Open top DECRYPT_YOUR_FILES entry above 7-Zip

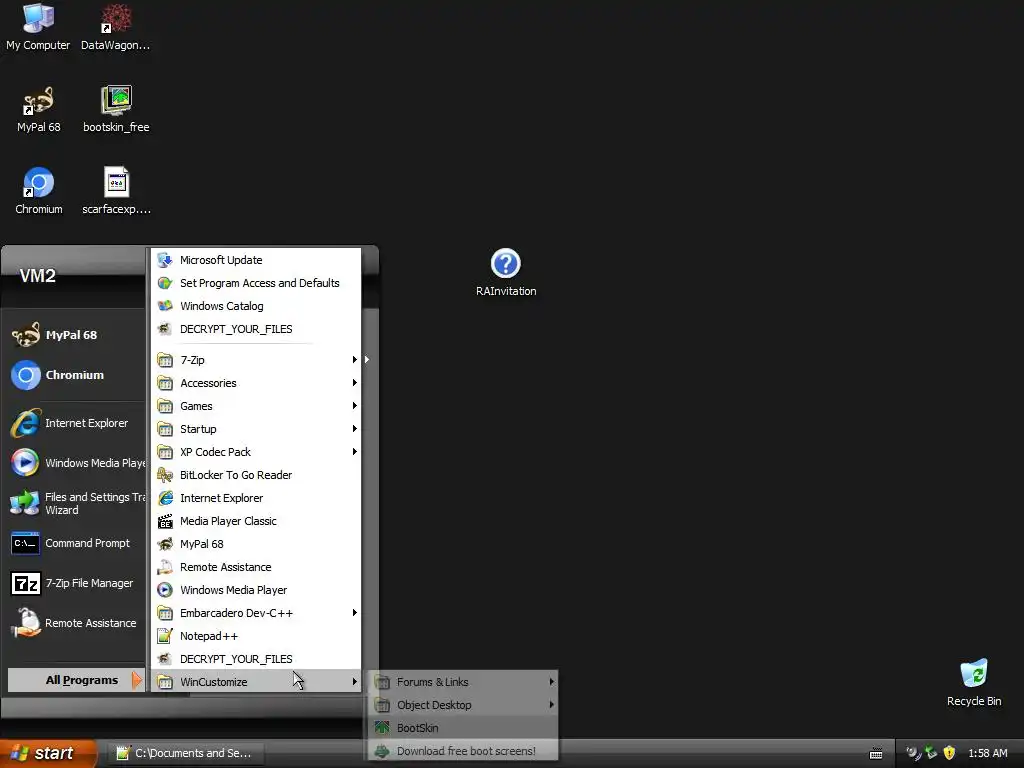pos(256,329)
